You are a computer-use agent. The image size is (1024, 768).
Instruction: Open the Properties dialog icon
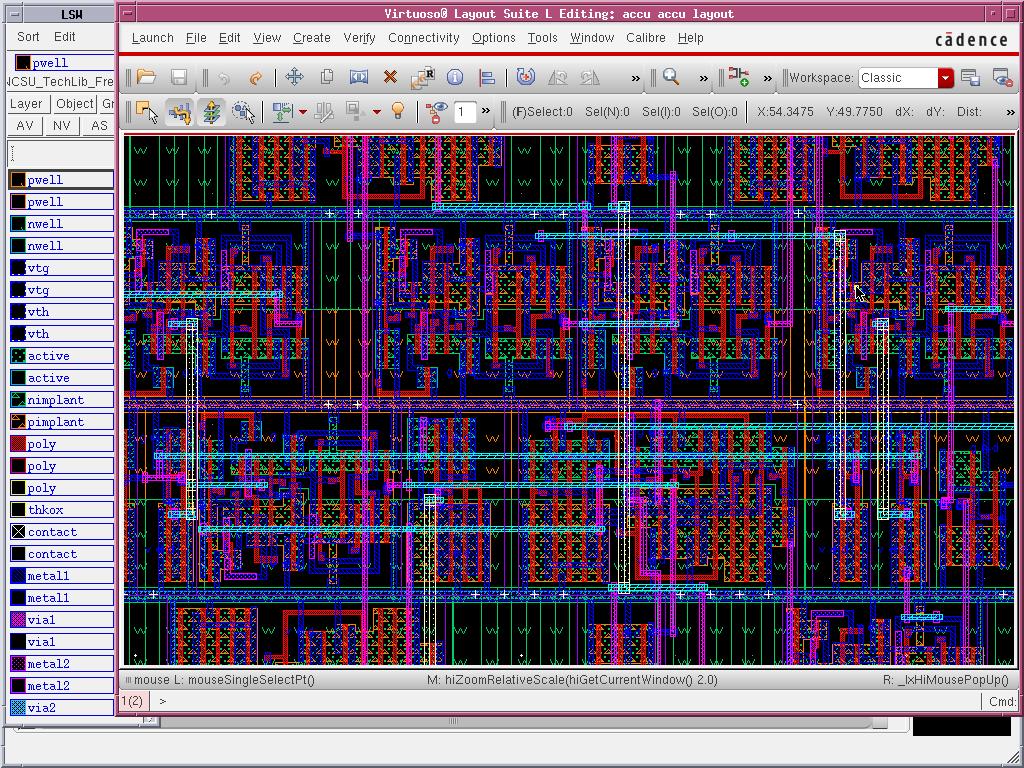(x=455, y=76)
